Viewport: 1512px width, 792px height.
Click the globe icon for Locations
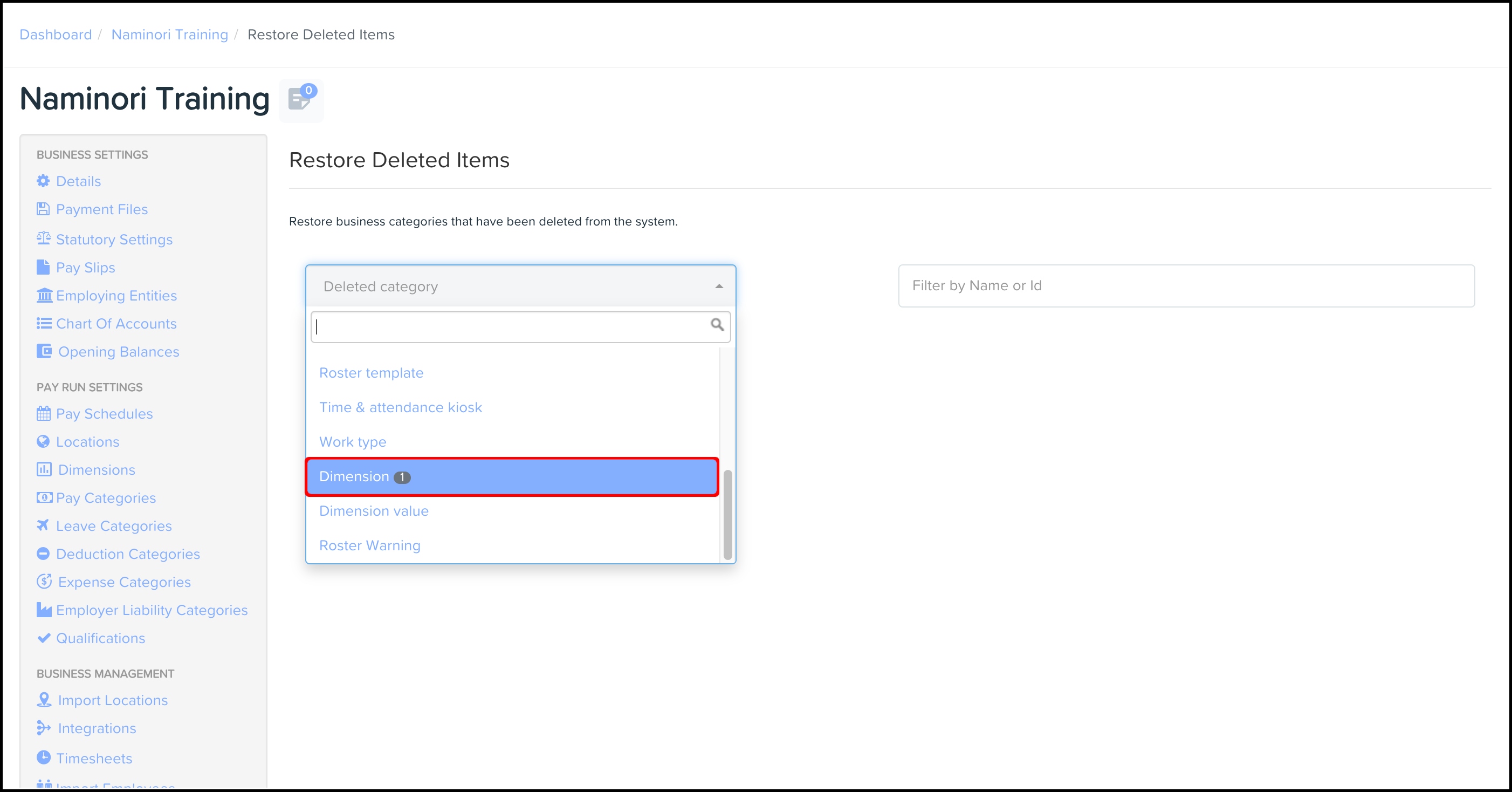(43, 441)
